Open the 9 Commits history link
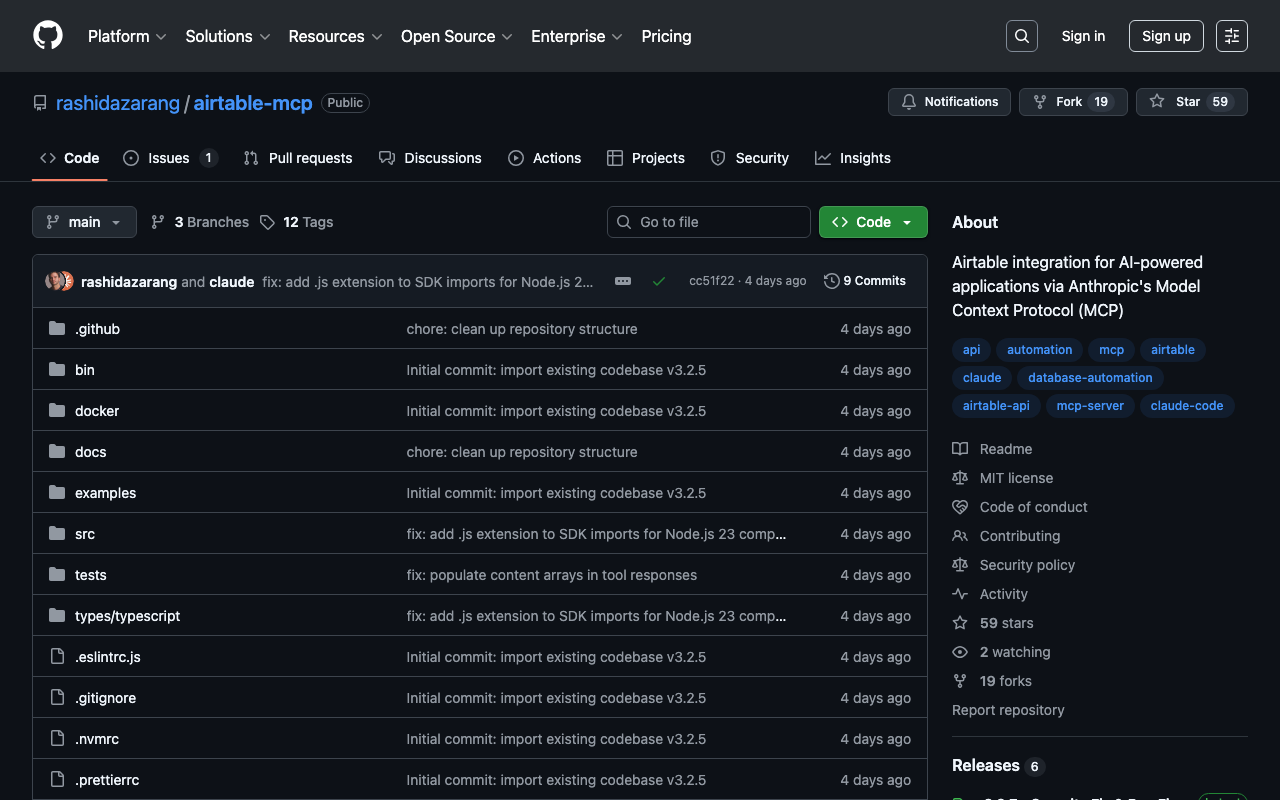The width and height of the screenshot is (1280, 800). [865, 281]
